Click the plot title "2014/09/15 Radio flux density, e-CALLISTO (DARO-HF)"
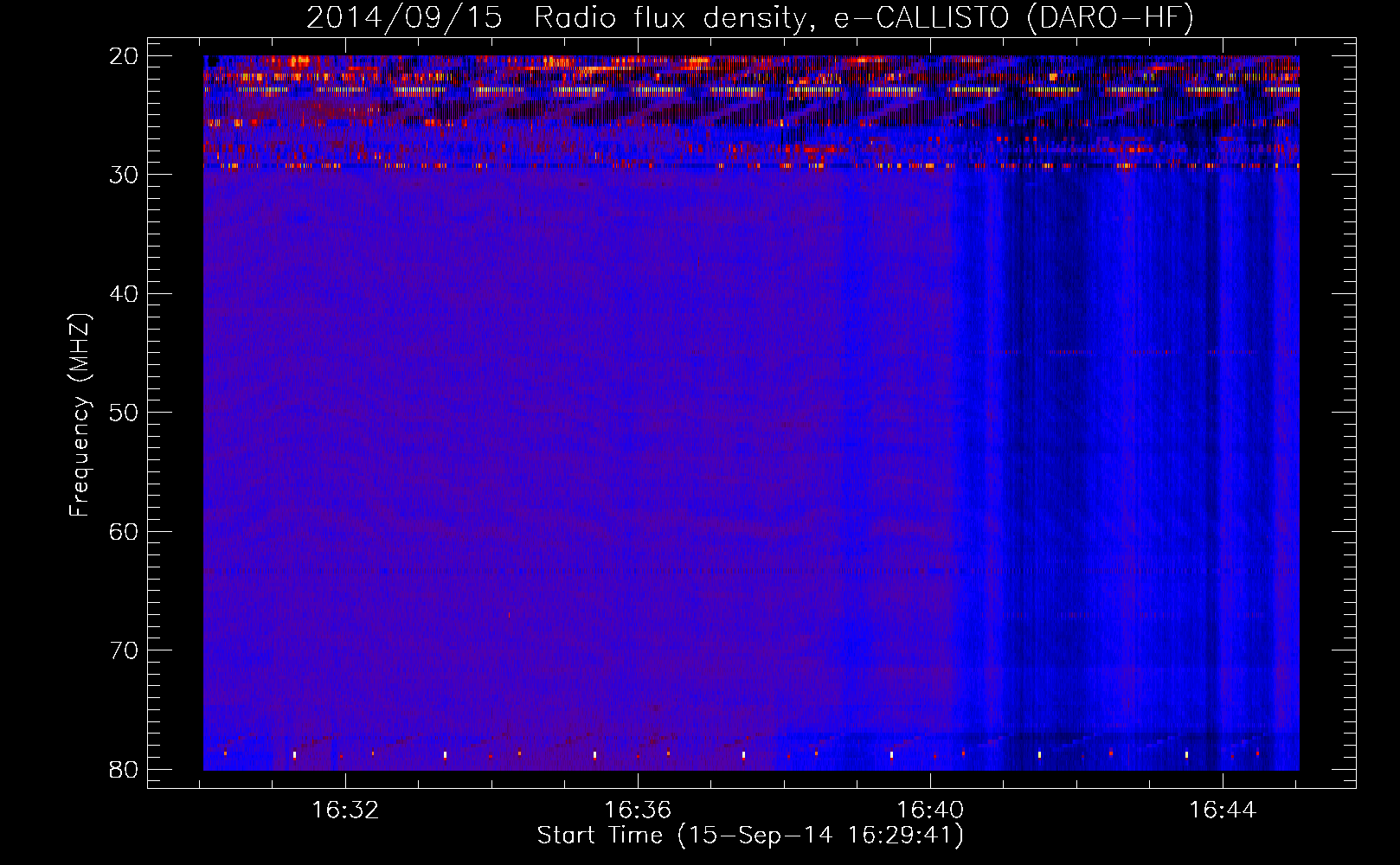 (750, 18)
